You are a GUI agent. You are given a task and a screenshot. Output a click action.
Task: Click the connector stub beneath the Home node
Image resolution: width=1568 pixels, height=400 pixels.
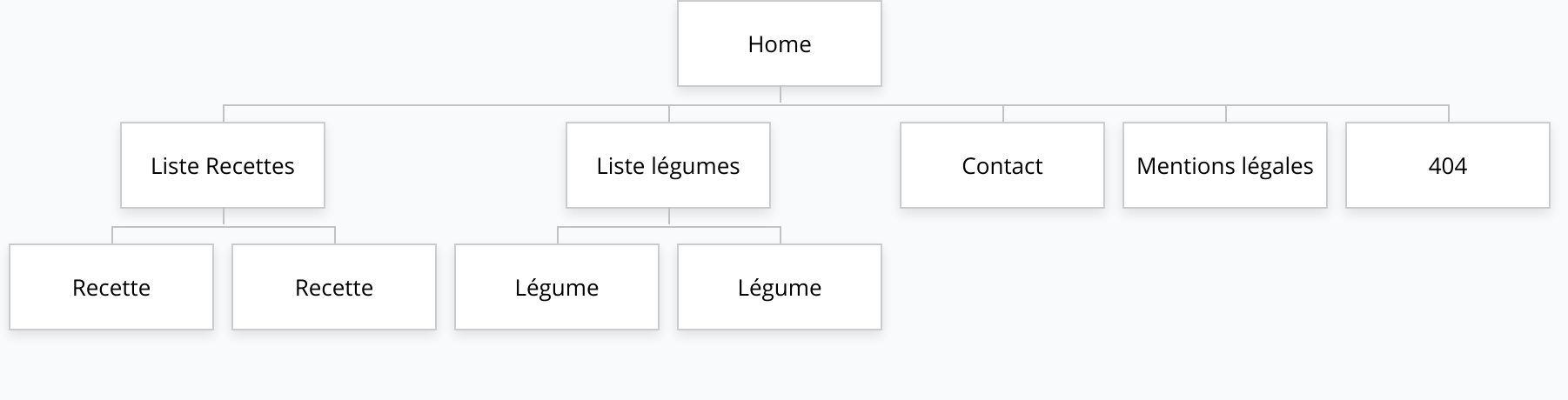point(780,95)
